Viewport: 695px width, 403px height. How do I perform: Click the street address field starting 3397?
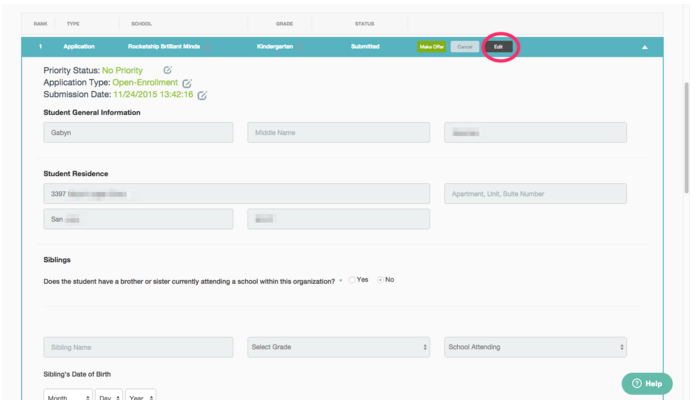click(237, 194)
